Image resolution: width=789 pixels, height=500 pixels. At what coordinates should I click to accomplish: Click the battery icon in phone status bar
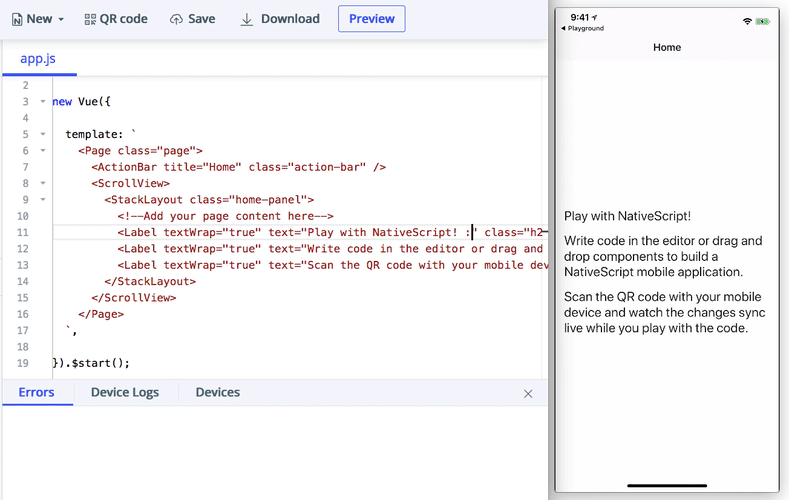click(763, 20)
